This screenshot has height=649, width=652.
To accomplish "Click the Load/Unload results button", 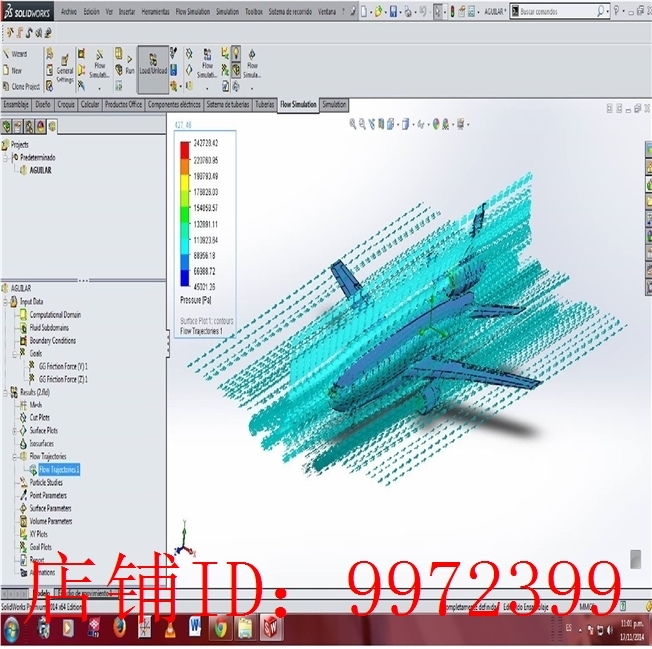I will pos(152,65).
